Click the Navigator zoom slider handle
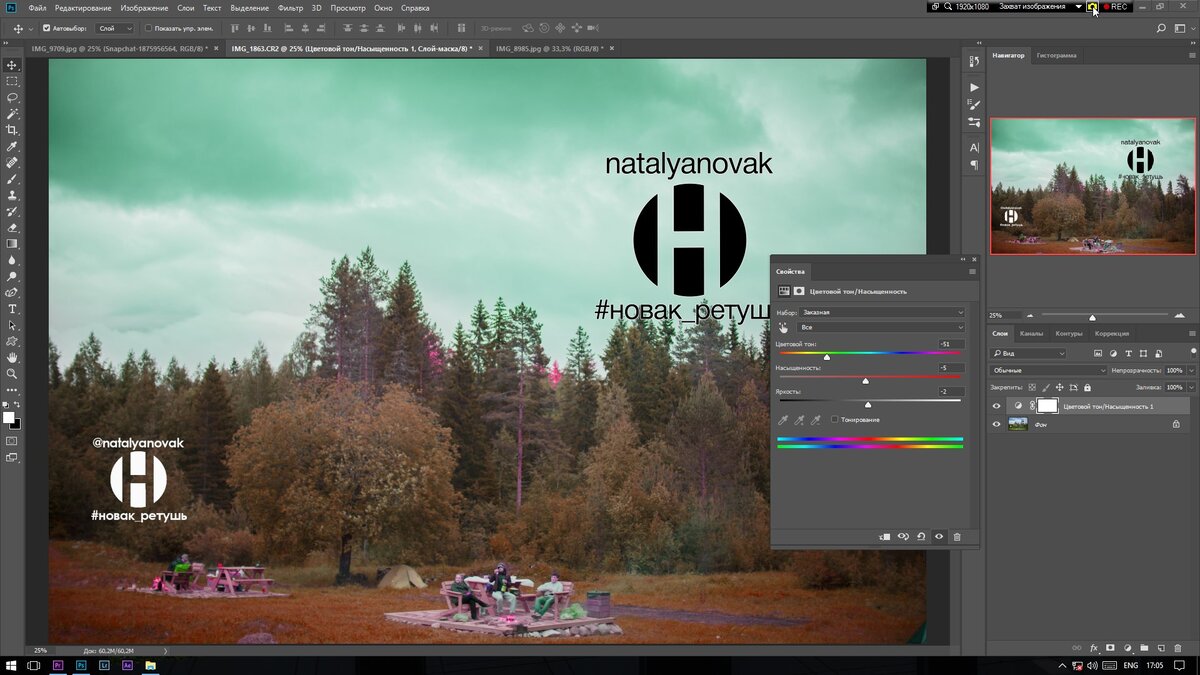 [1092, 316]
